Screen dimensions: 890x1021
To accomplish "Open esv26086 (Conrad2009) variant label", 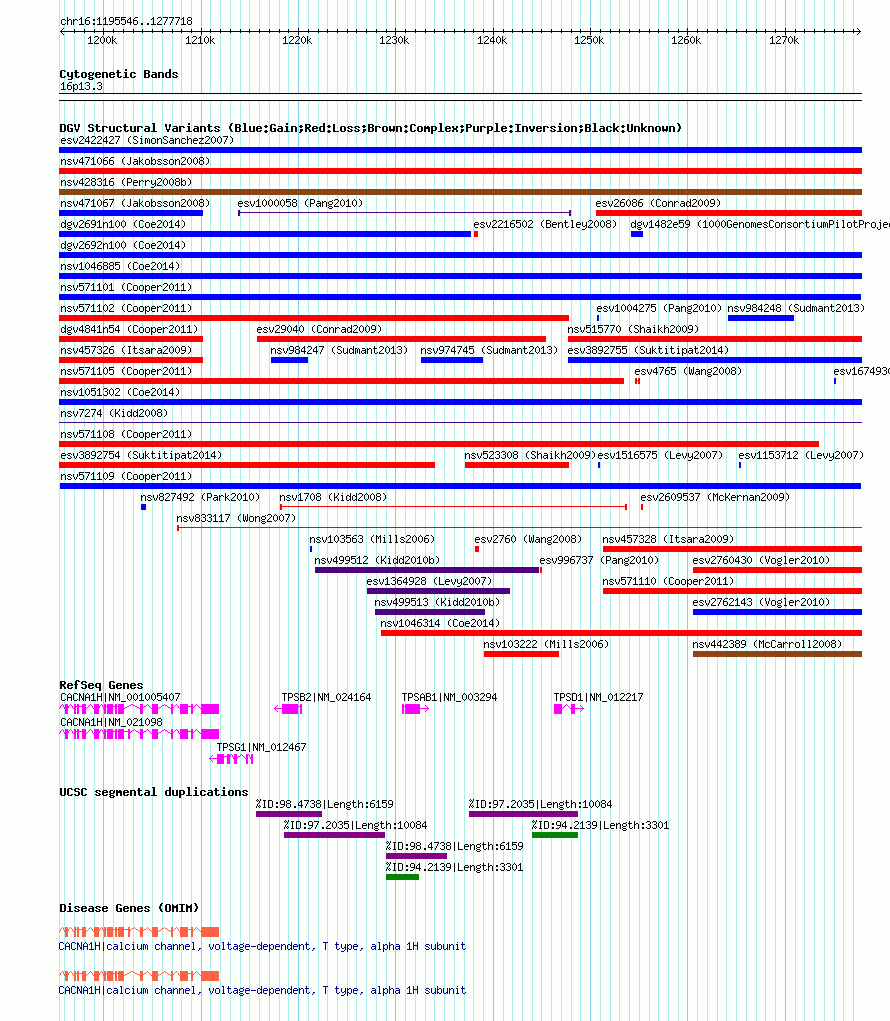I will [658, 203].
